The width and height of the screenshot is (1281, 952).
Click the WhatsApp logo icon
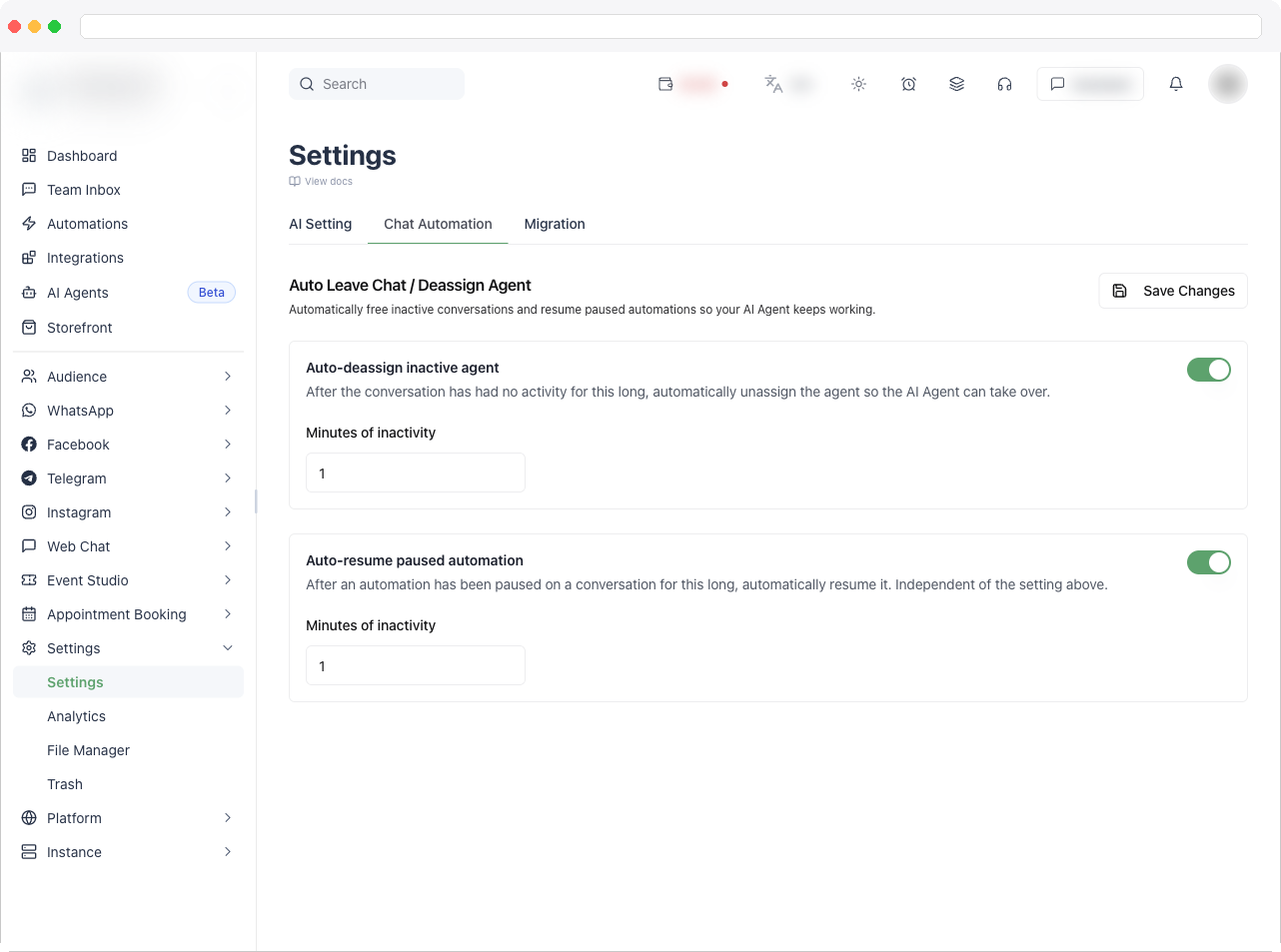(x=29, y=411)
